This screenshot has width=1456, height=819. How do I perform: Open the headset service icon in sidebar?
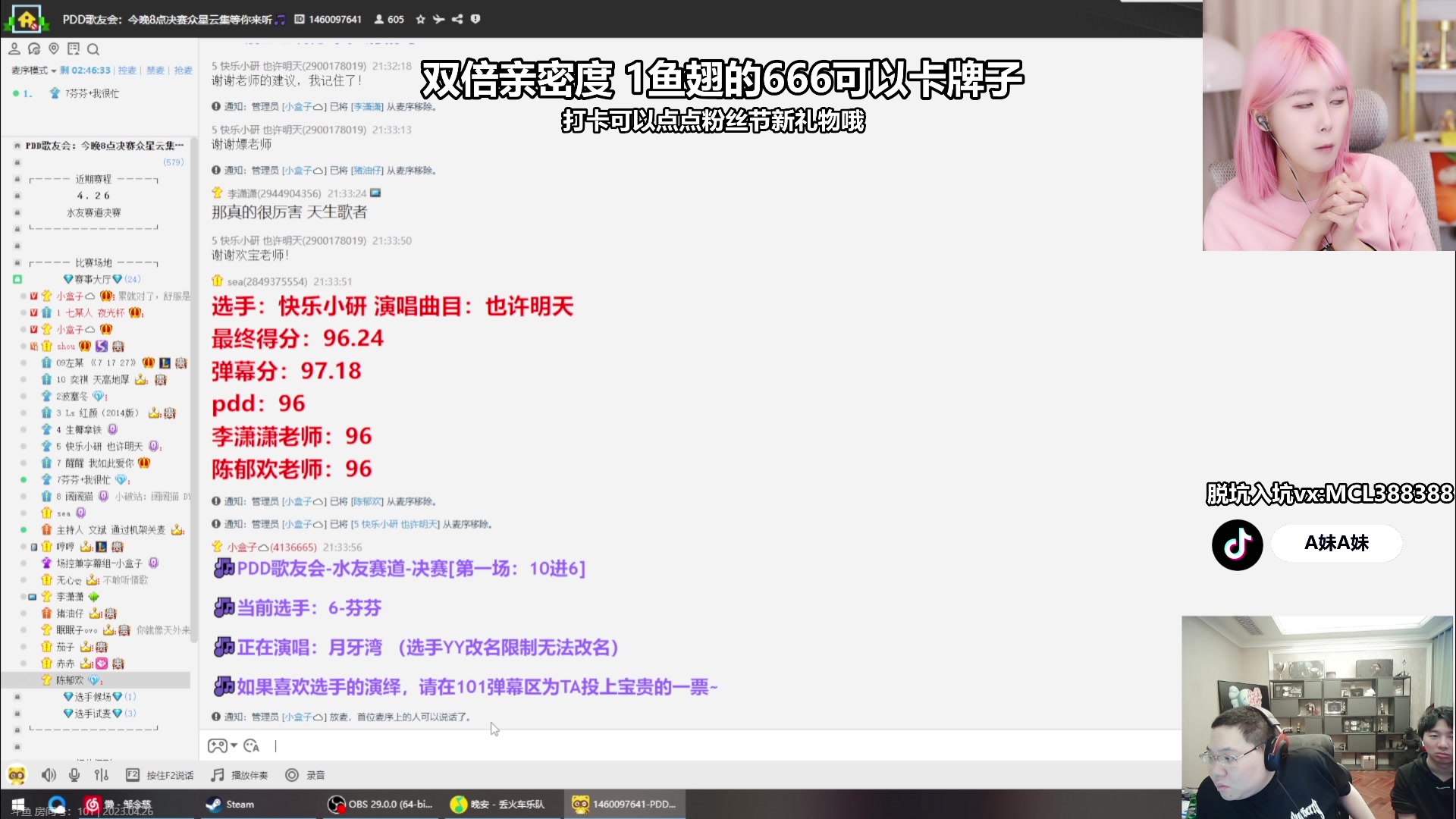point(34,49)
